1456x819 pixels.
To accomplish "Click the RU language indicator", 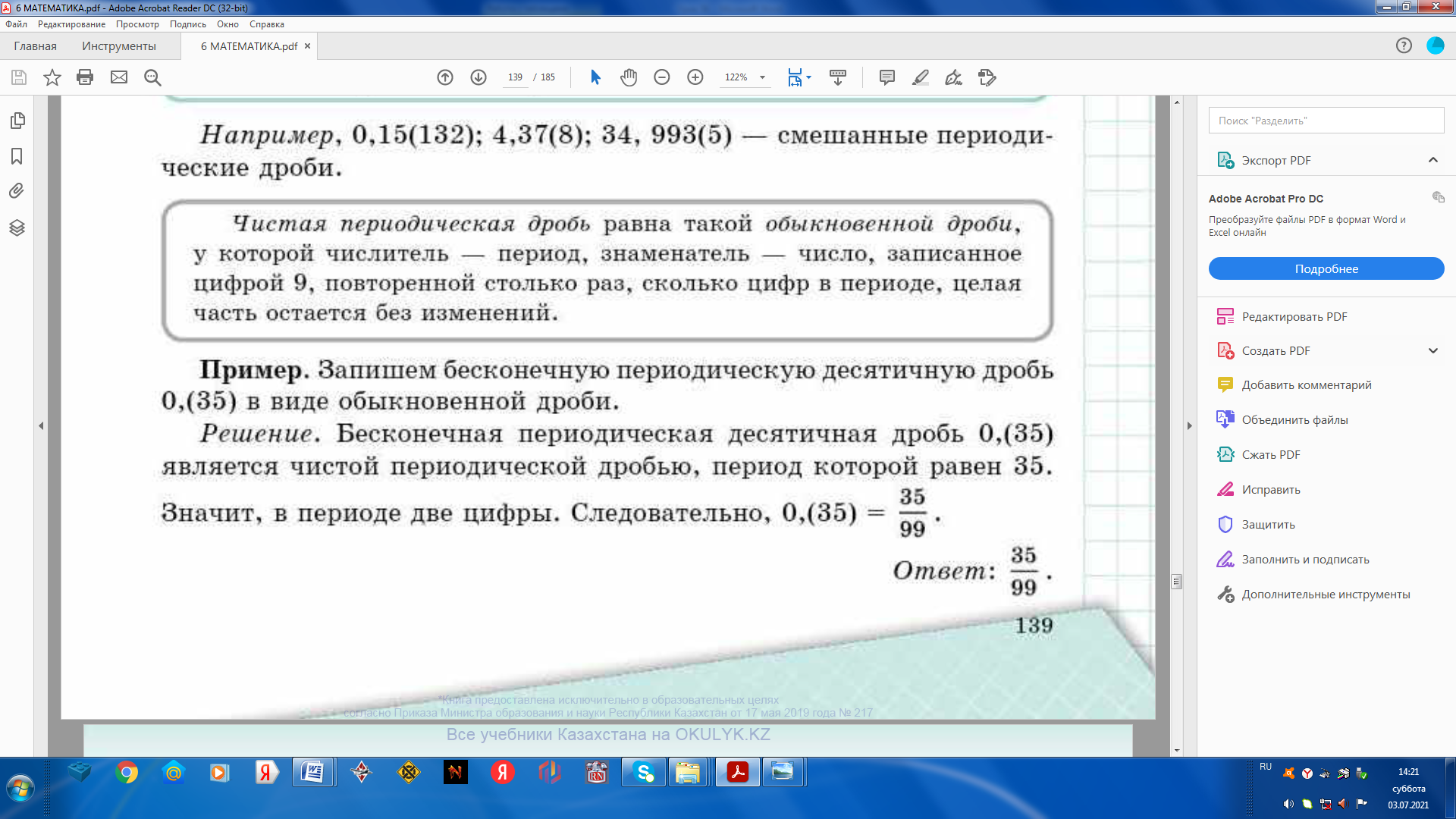I will pyautogui.click(x=1266, y=767).
